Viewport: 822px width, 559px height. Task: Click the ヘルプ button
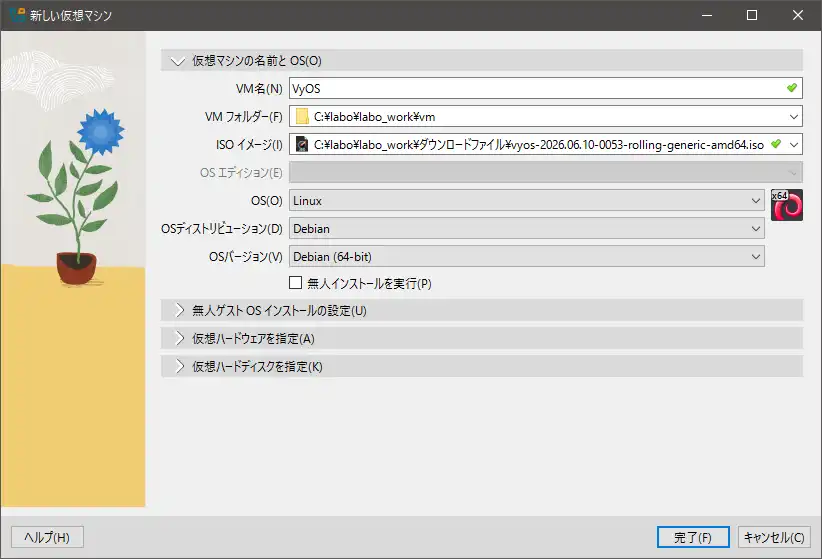point(47,537)
